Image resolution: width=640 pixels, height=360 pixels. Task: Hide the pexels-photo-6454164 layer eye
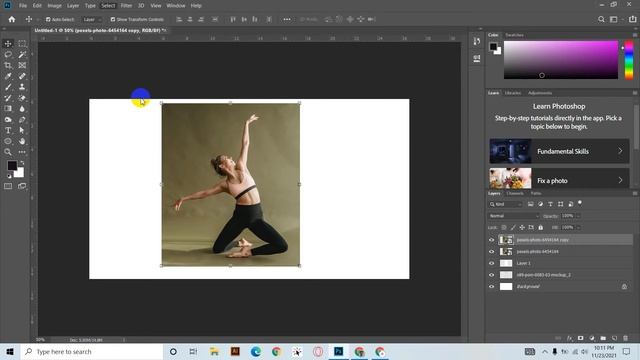pos(491,251)
